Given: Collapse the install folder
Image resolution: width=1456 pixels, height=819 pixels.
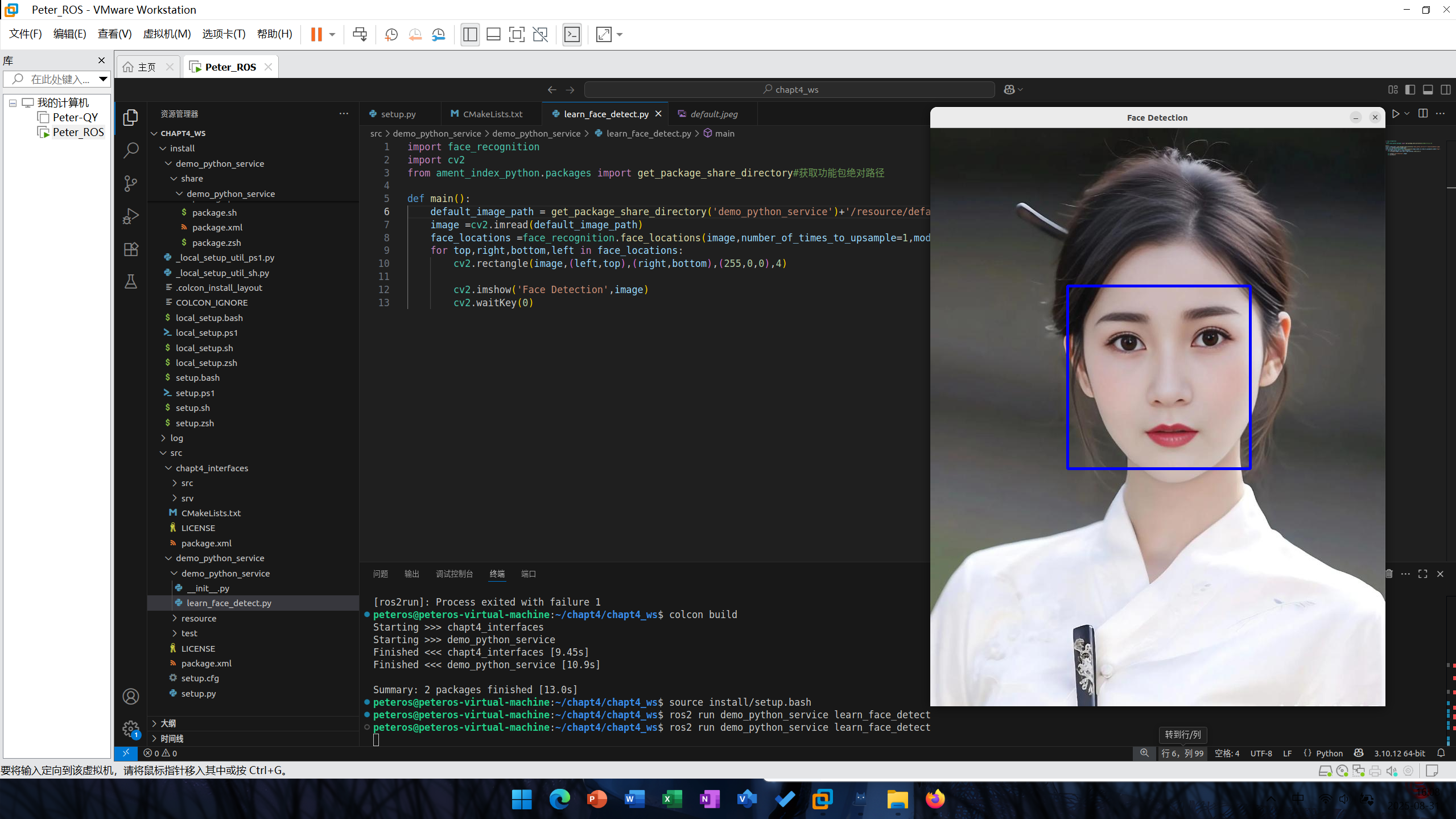Looking at the screenshot, I should point(182,148).
